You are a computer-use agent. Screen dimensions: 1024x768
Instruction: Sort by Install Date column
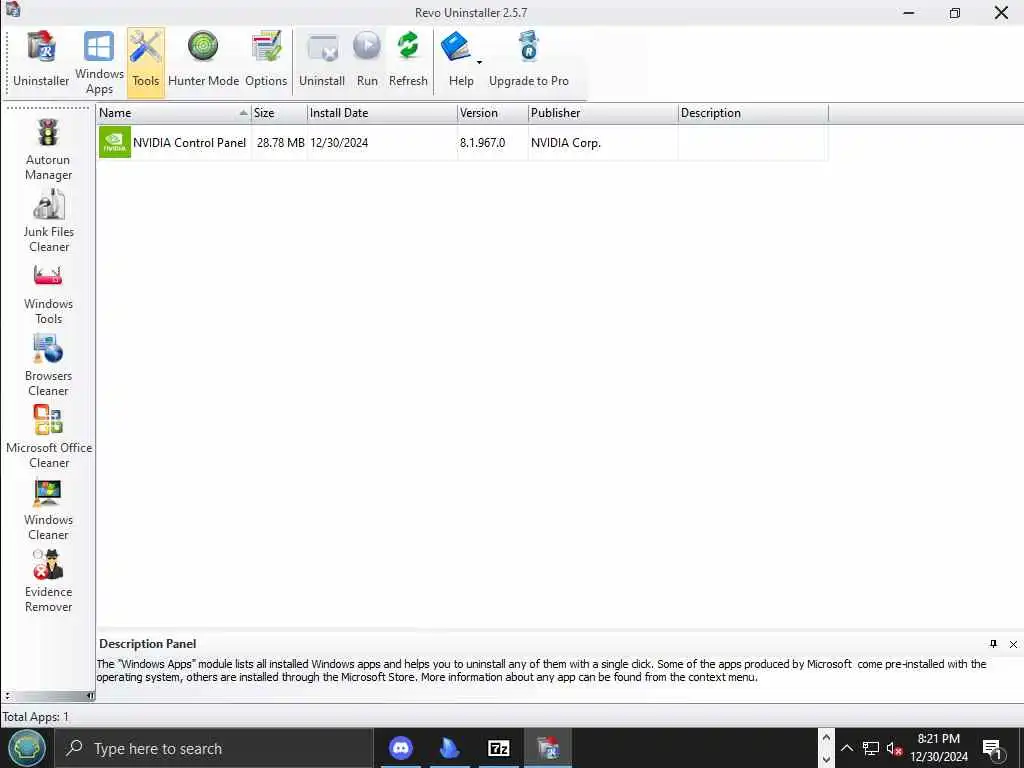click(x=382, y=113)
